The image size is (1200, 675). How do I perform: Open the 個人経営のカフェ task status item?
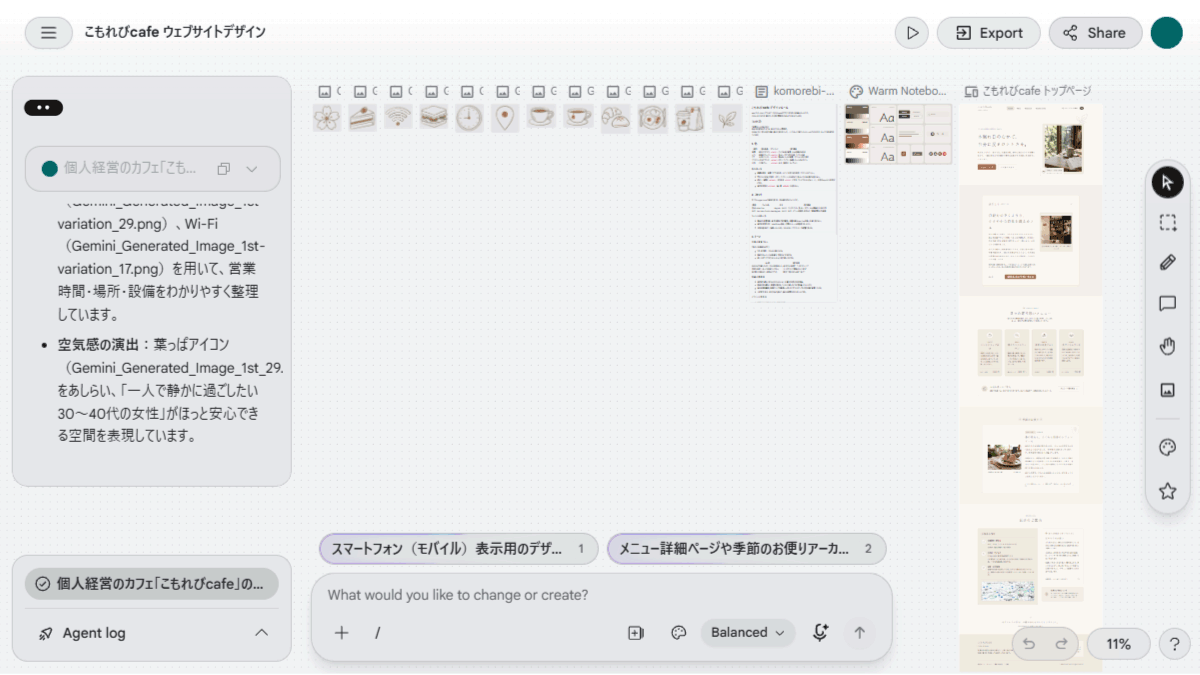(x=152, y=584)
